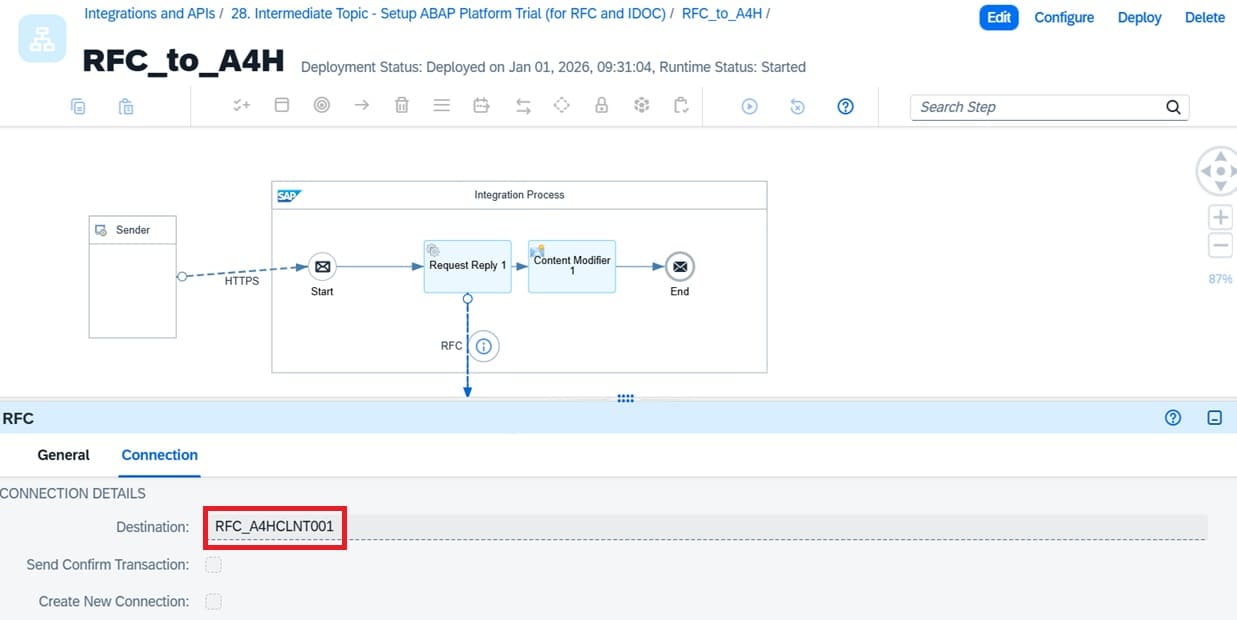Viewport: 1237px width, 620px height.
Task: Click the panel resize grip dots
Action: point(626,398)
